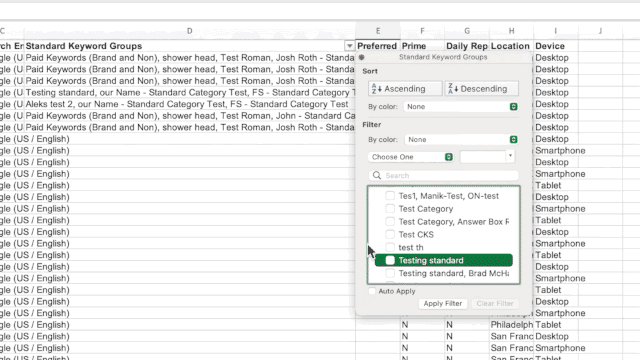This screenshot has width=640, height=360.
Task: Click the Apply Filter button
Action: 442,303
